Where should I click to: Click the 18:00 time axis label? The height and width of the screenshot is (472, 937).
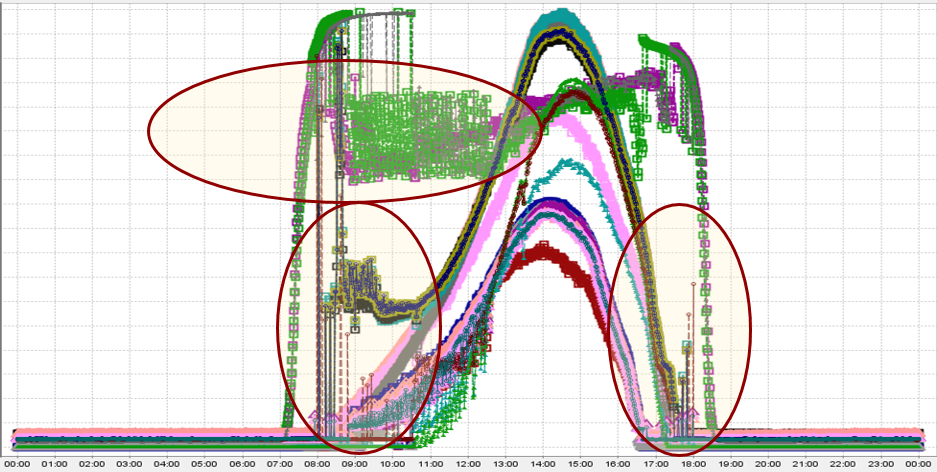point(694,464)
